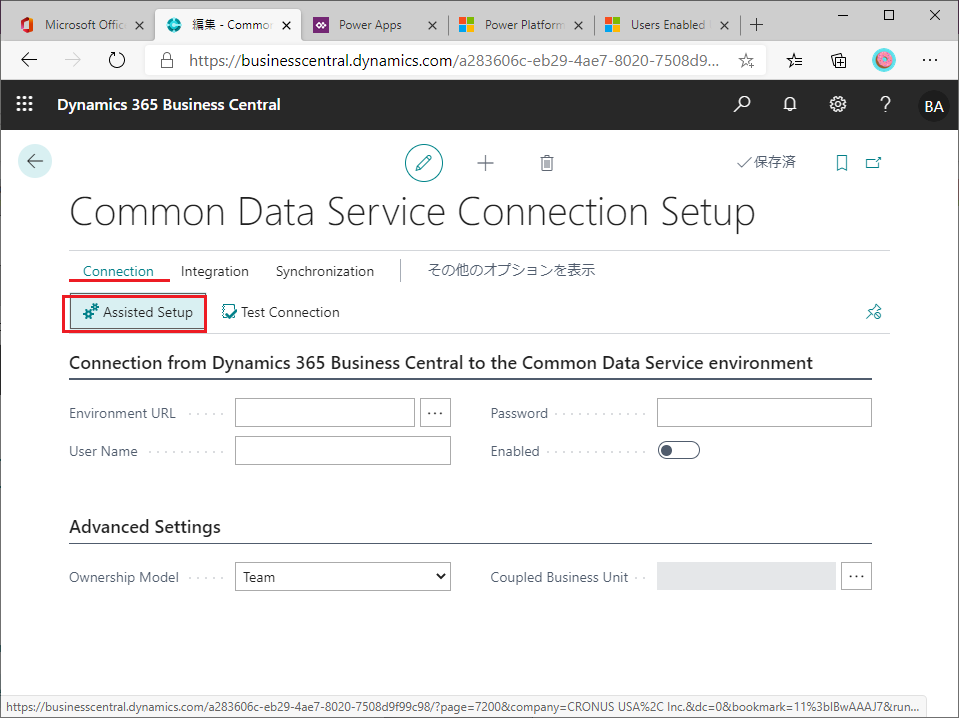Open page in new window icon

coord(873,163)
